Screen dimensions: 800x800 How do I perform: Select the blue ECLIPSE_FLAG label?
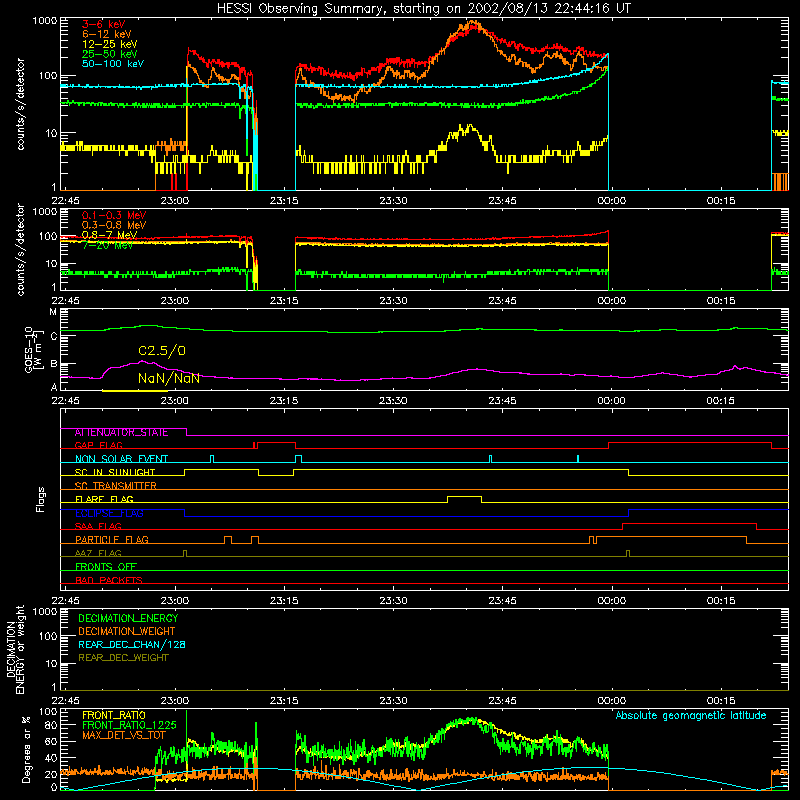pyautogui.click(x=109, y=513)
